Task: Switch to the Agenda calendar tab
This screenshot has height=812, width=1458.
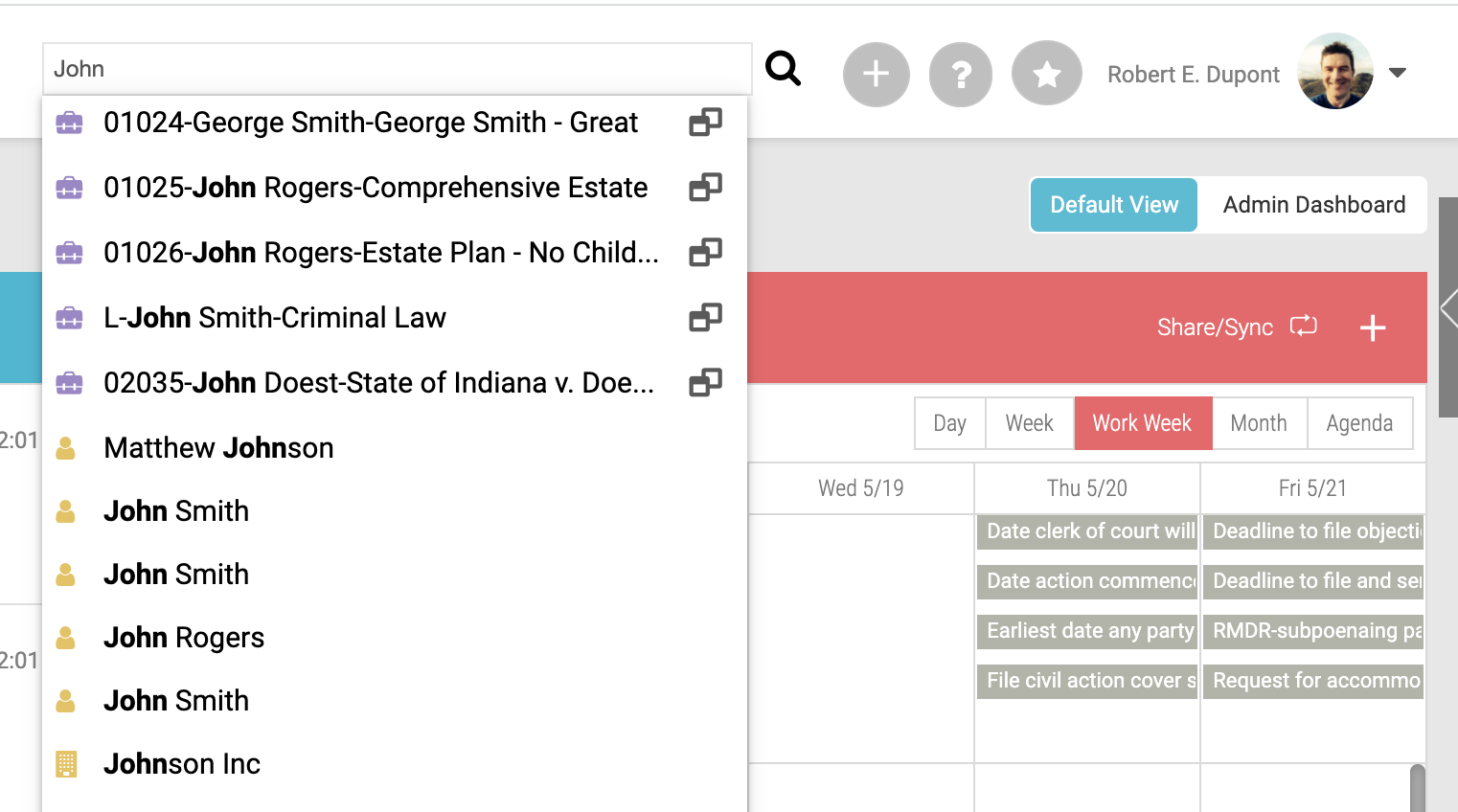Action: [x=1359, y=423]
